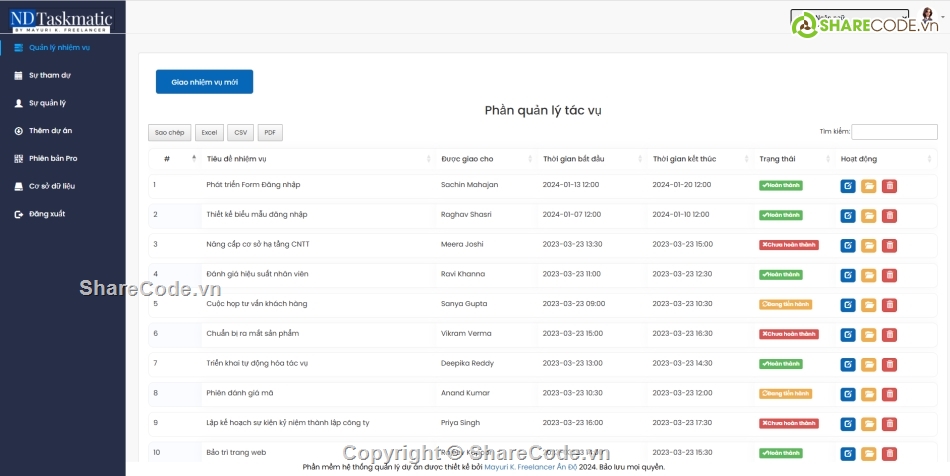
Task: Delete task Lập kế hoạch sự kiện kỷ niệm
Action: point(889,424)
